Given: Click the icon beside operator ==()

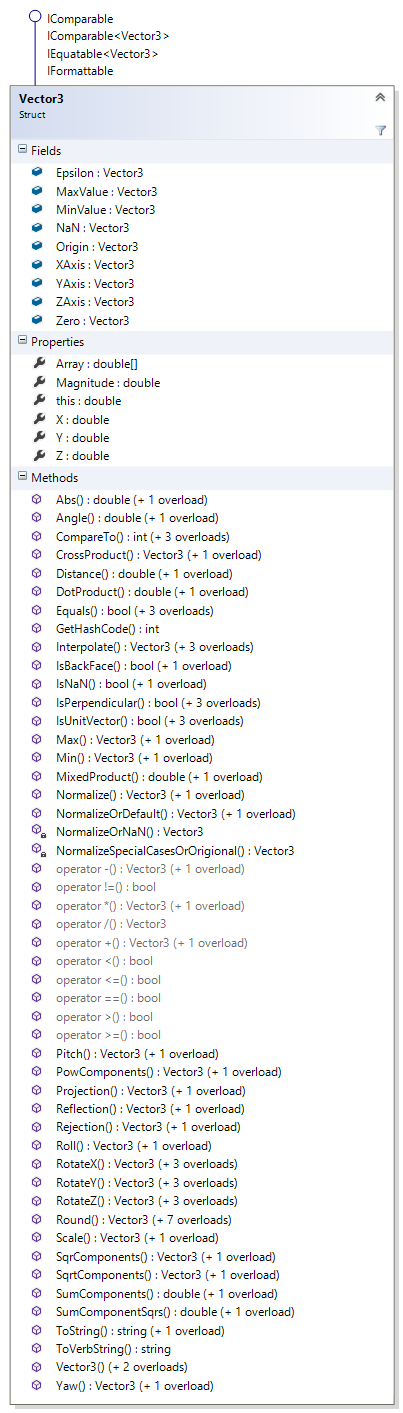Looking at the screenshot, I should (x=38, y=997).
